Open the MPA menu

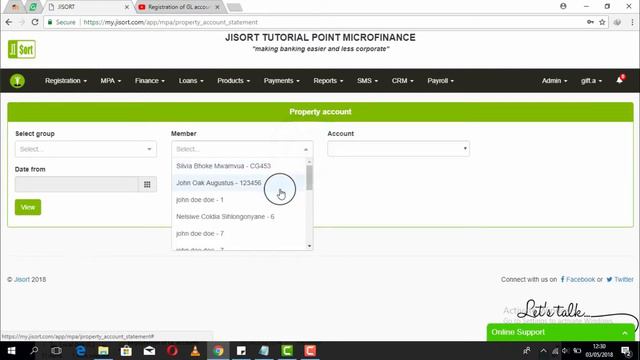pyautogui.click(x=111, y=81)
